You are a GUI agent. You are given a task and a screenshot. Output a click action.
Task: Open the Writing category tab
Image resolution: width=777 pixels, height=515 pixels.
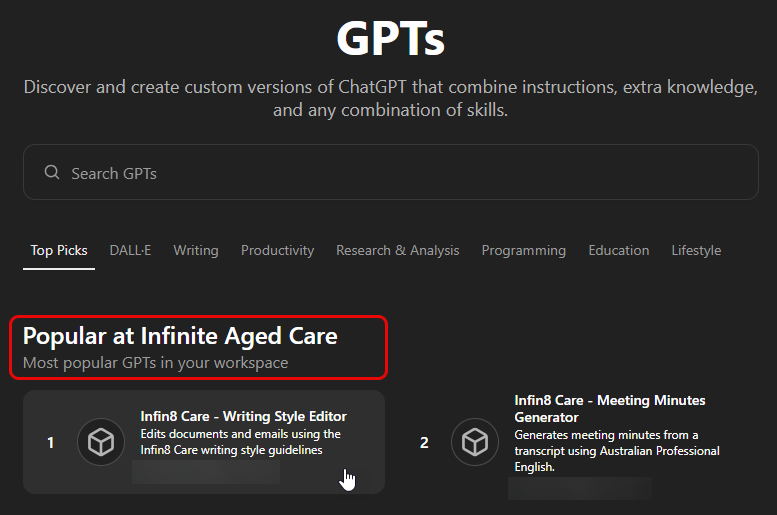tap(196, 250)
